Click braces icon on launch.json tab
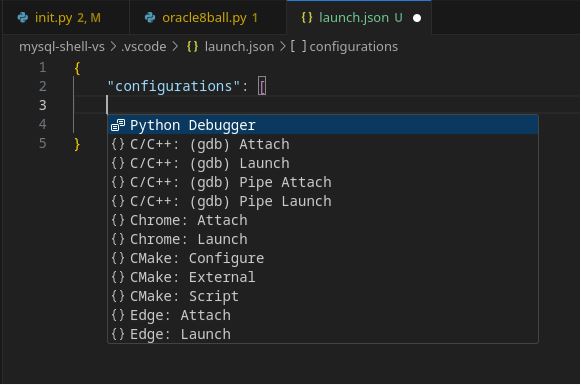This screenshot has width=581, height=386. coord(307,17)
